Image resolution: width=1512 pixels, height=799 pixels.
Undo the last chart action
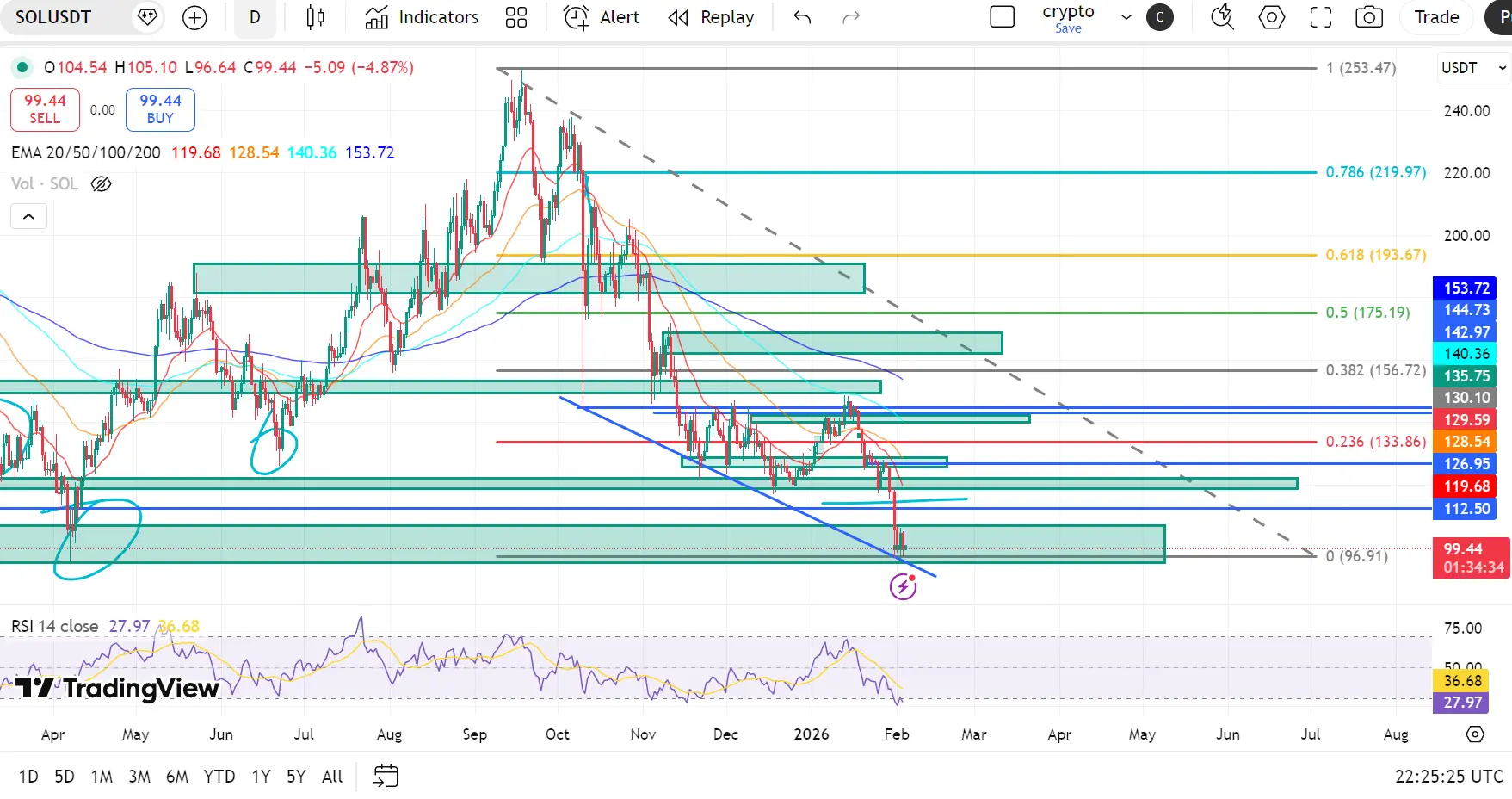click(x=802, y=17)
